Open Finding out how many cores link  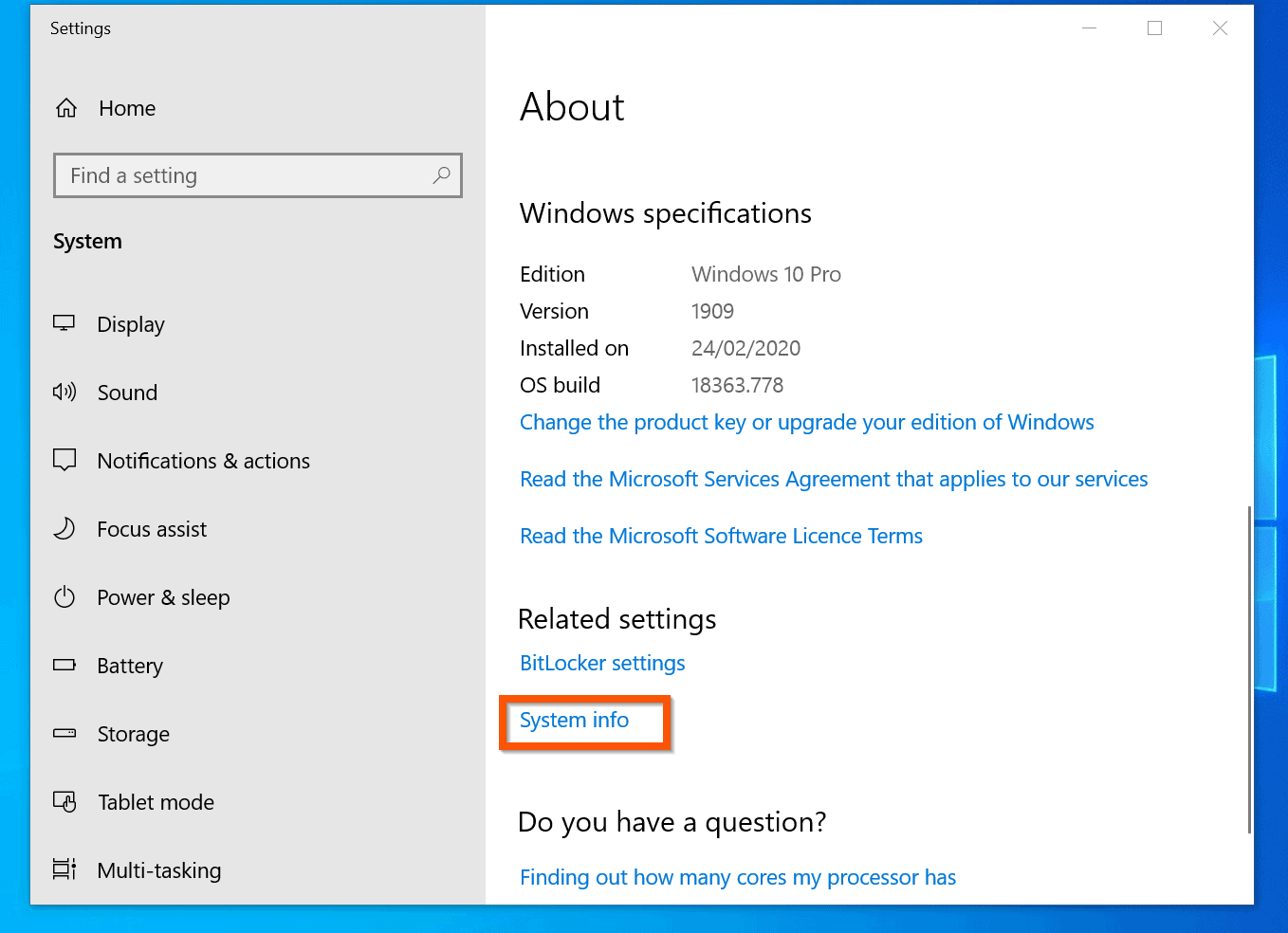click(737, 877)
